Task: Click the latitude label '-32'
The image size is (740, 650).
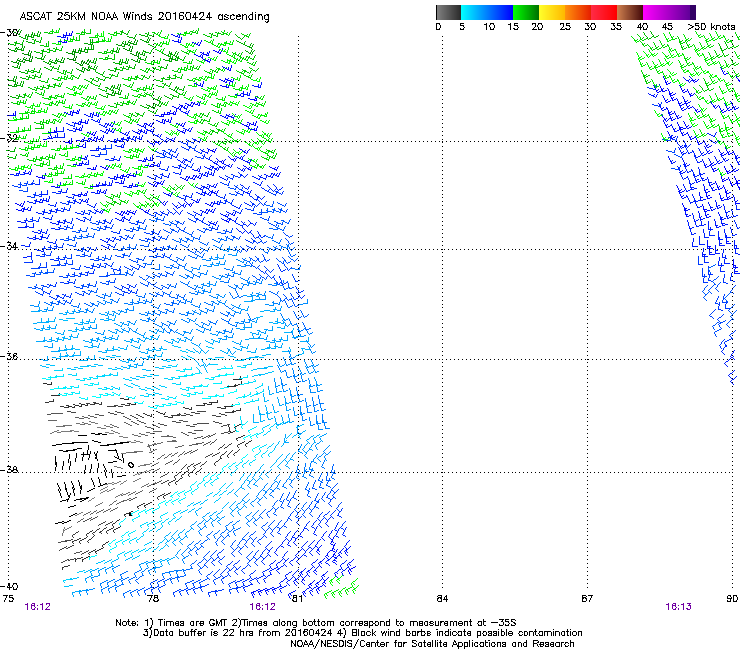Action: tap(9, 138)
